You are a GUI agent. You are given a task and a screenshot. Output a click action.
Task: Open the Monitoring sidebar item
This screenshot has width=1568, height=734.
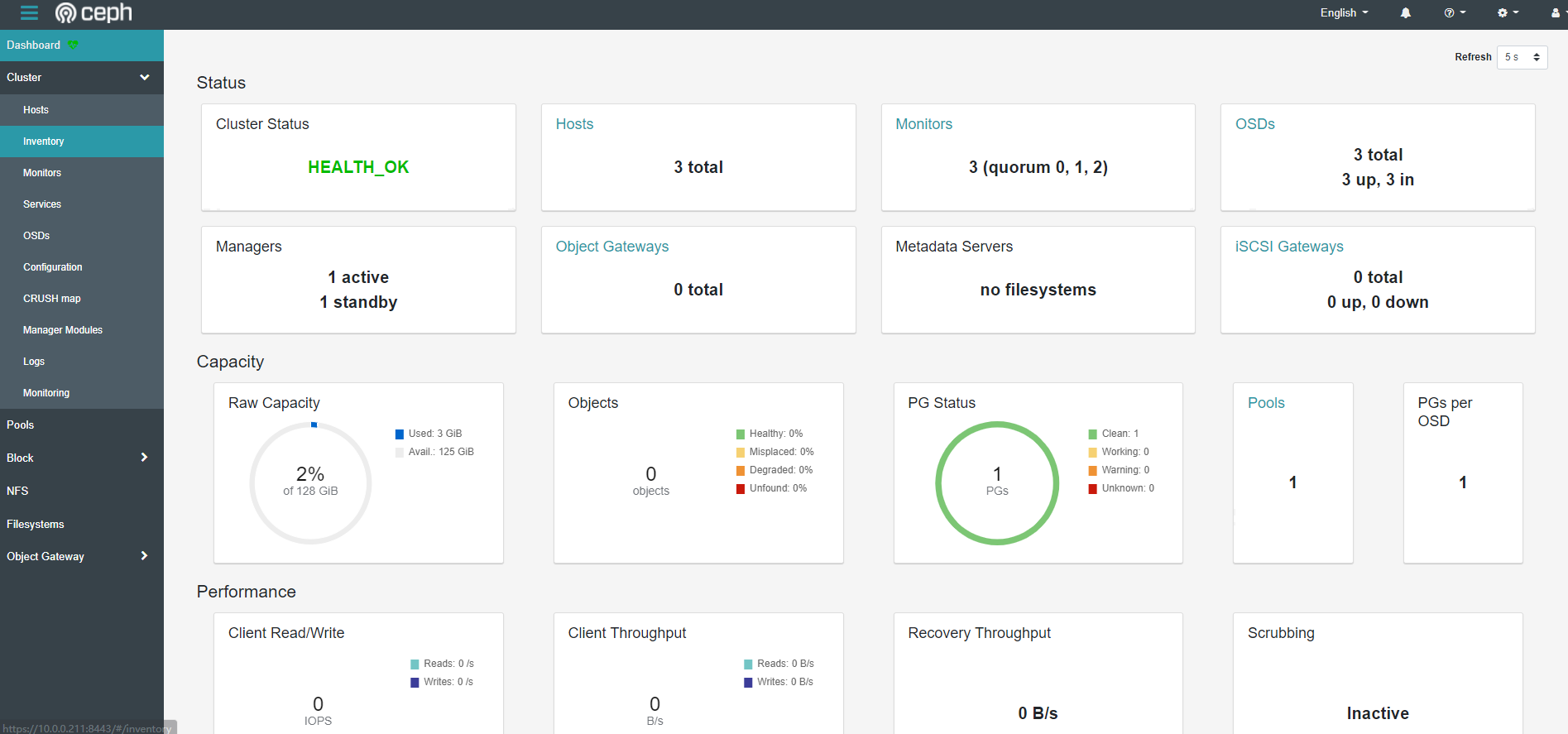click(82, 393)
